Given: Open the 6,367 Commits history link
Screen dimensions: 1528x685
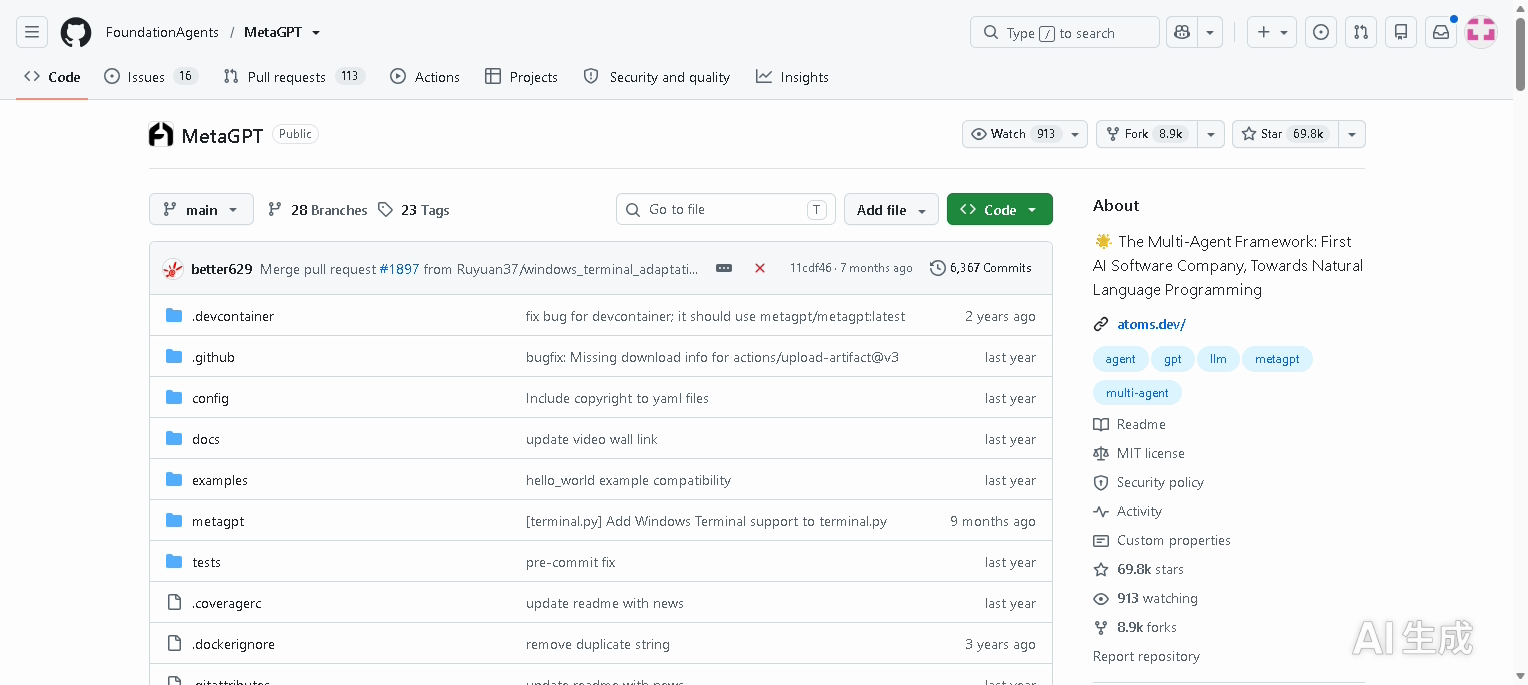Looking at the screenshot, I should pyautogui.click(x=981, y=268).
